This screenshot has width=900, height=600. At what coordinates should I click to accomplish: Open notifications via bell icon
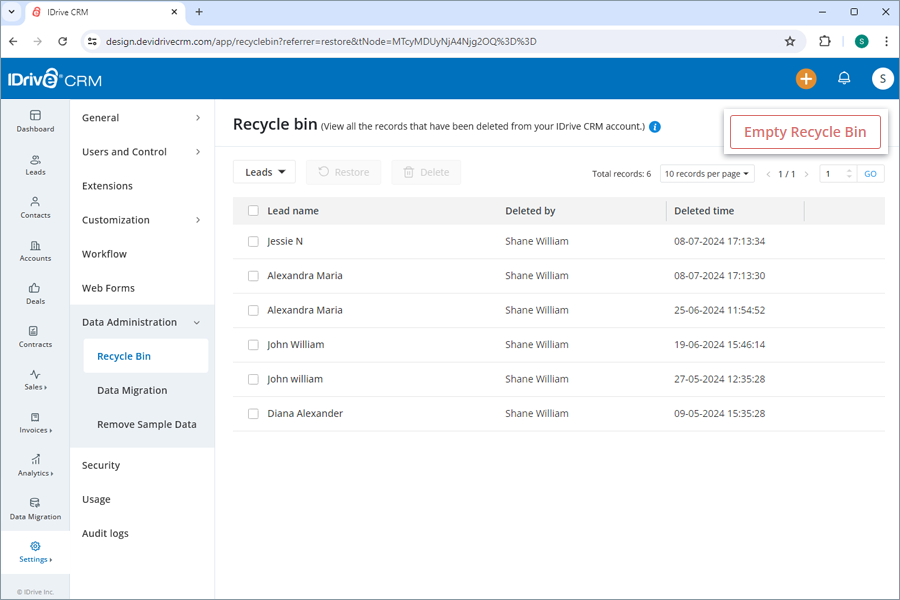[x=844, y=77]
